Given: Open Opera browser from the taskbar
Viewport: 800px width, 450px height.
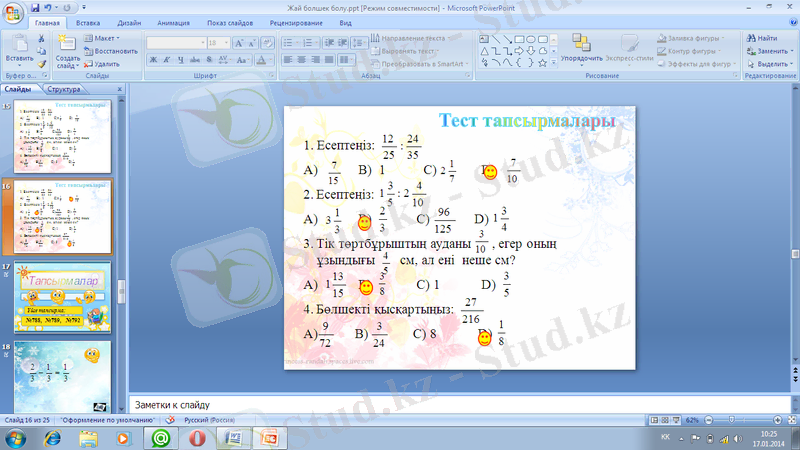Looking at the screenshot, I should click(x=198, y=438).
